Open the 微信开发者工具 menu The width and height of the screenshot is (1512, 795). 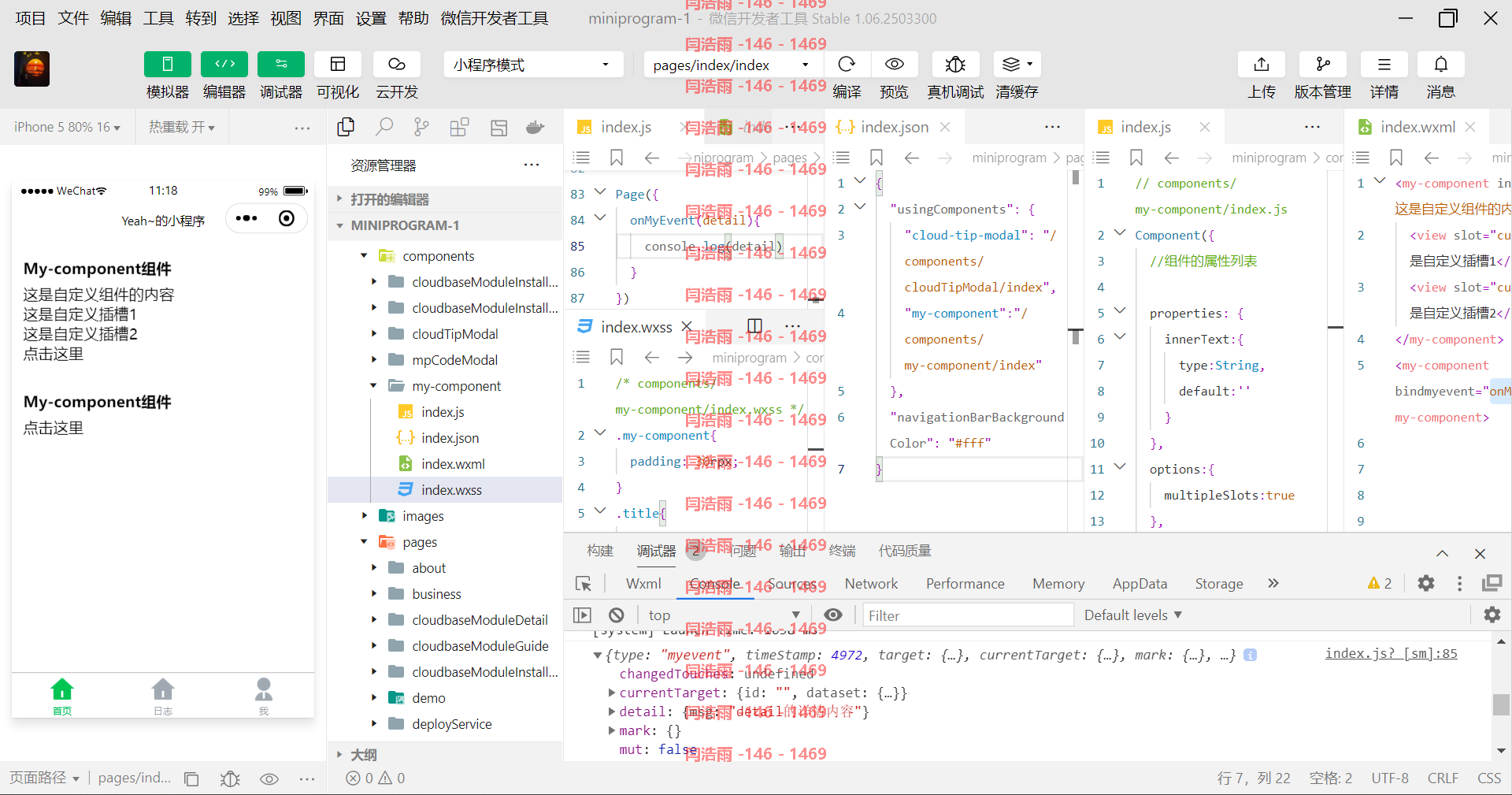point(495,18)
